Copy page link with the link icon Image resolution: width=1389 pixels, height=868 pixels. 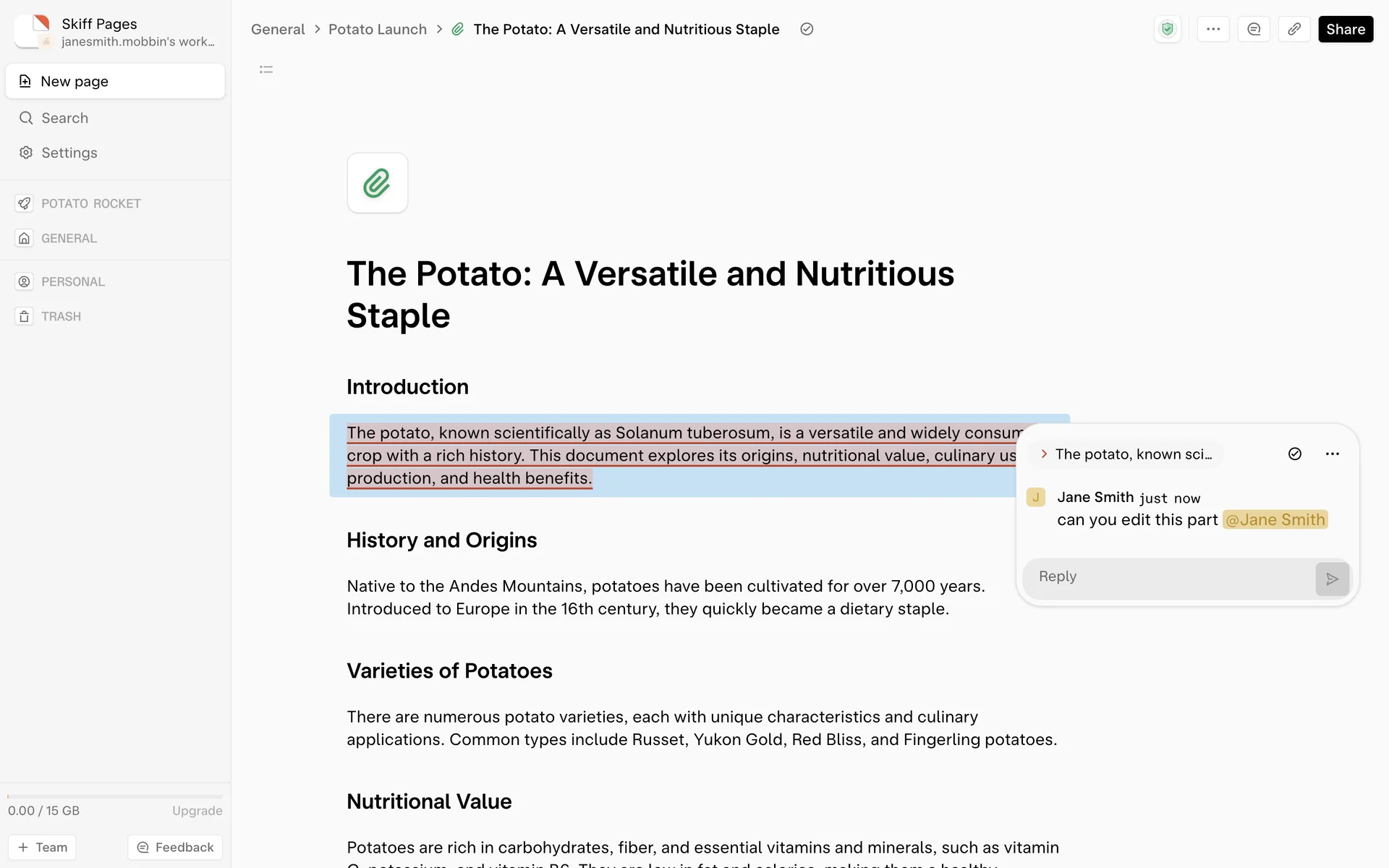tap(1294, 29)
